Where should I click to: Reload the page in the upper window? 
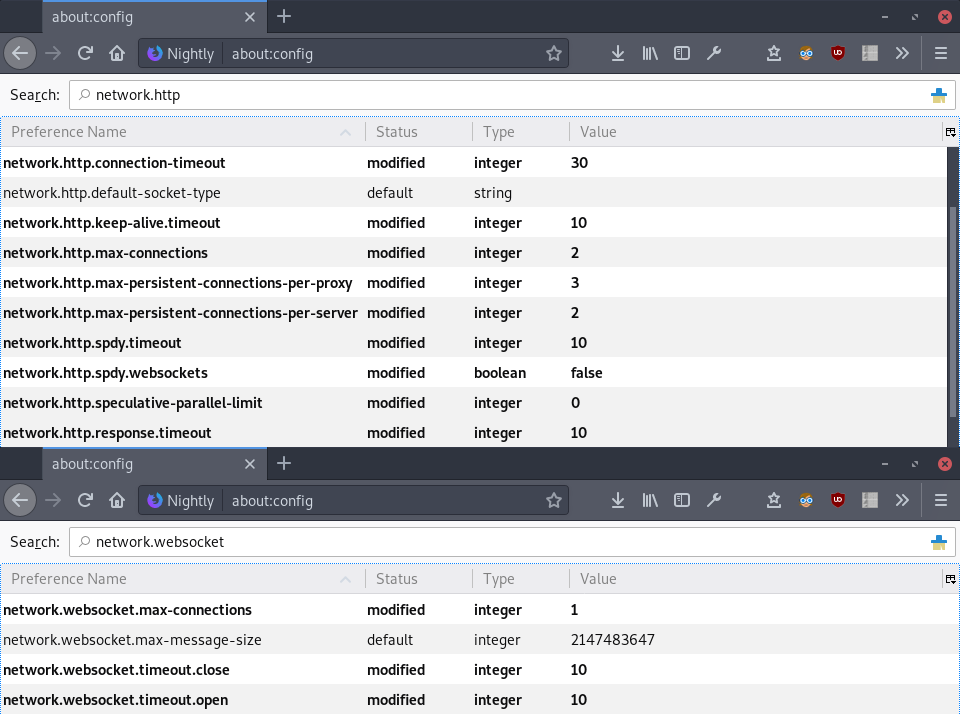(x=85, y=53)
